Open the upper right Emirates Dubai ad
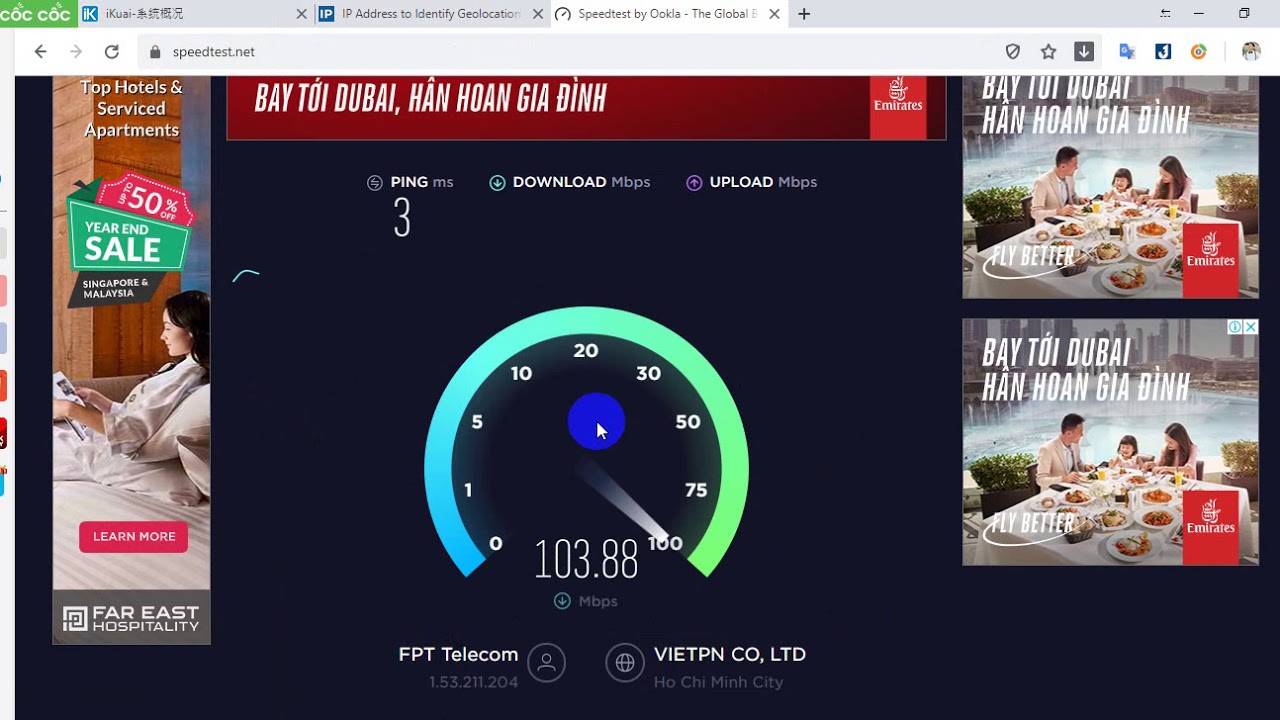 point(1110,187)
